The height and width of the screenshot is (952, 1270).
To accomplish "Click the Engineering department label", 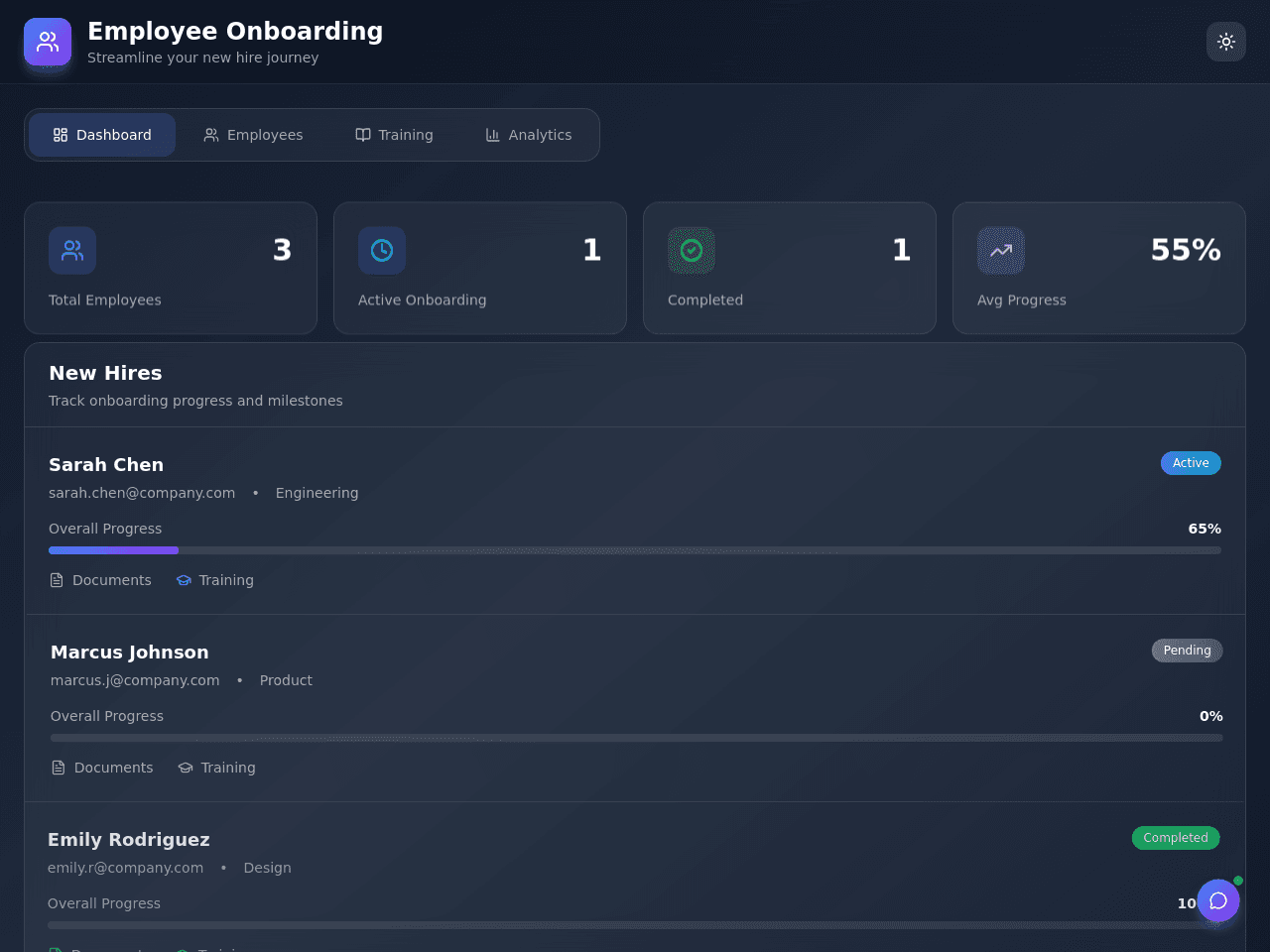I will (317, 493).
